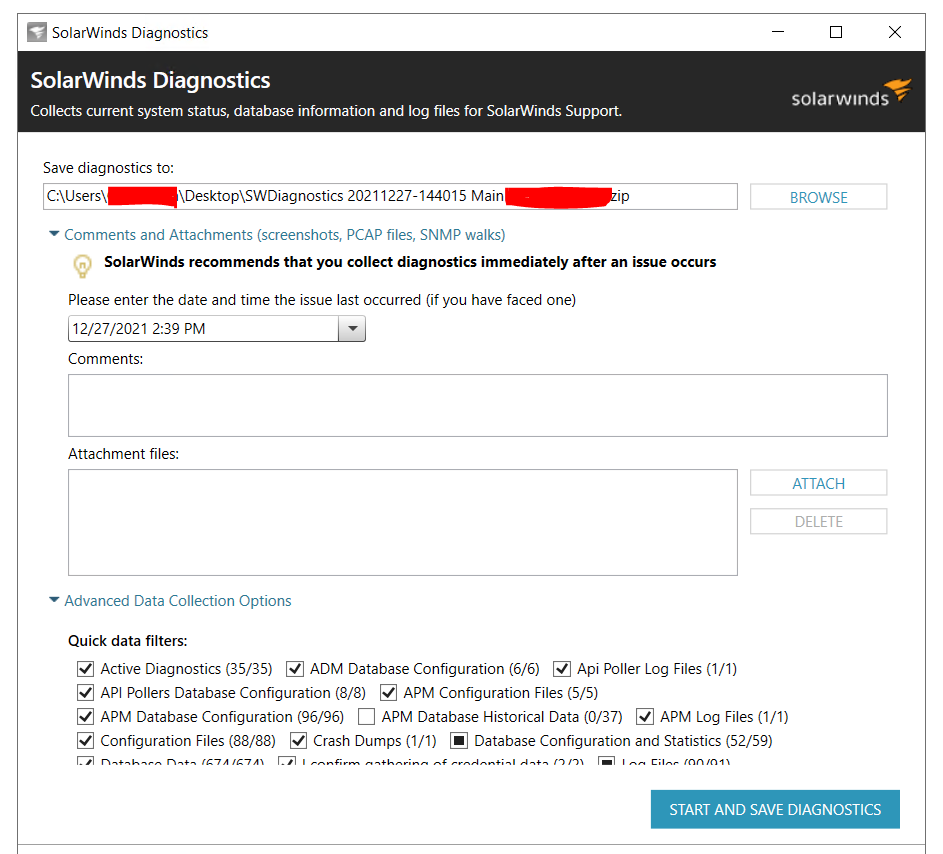Click the DELETE attachment button
943x854 pixels.
point(819,521)
